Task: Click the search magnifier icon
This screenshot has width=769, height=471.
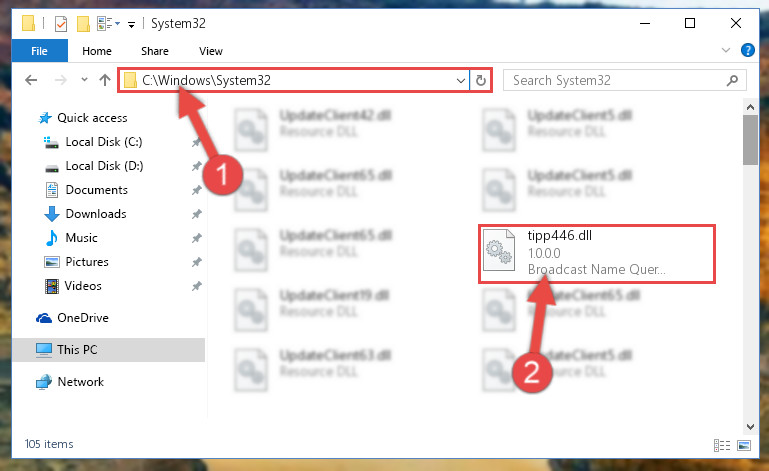Action: (732, 80)
